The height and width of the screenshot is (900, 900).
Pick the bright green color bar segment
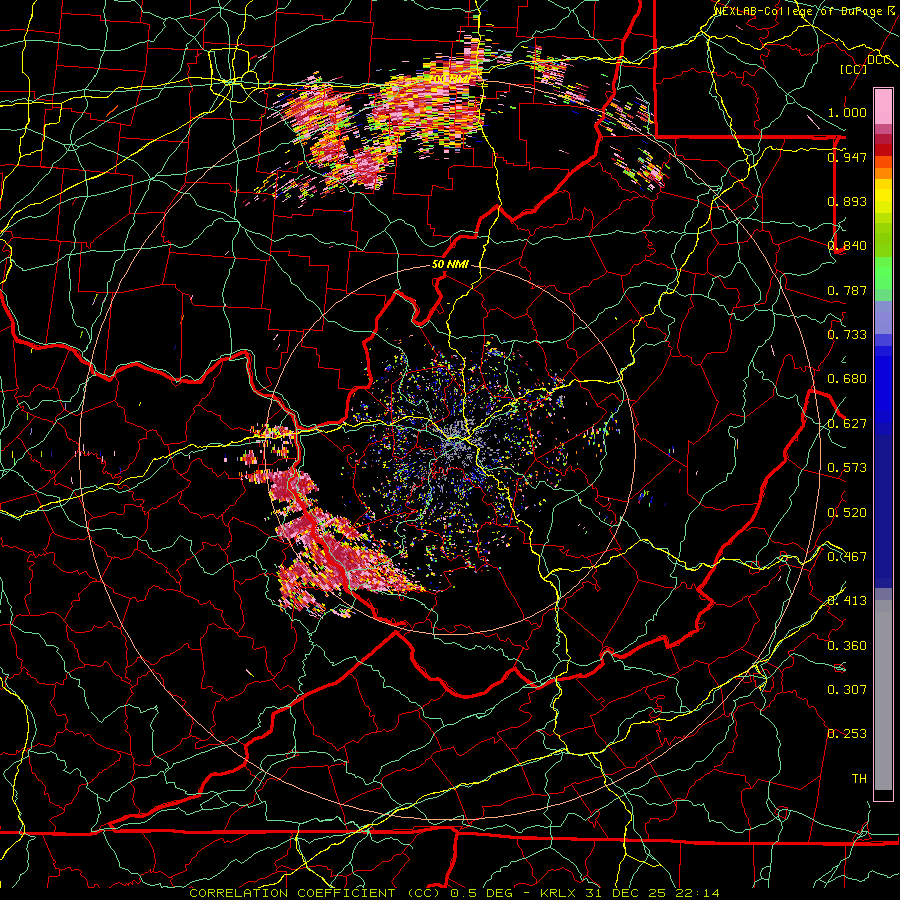(883, 273)
